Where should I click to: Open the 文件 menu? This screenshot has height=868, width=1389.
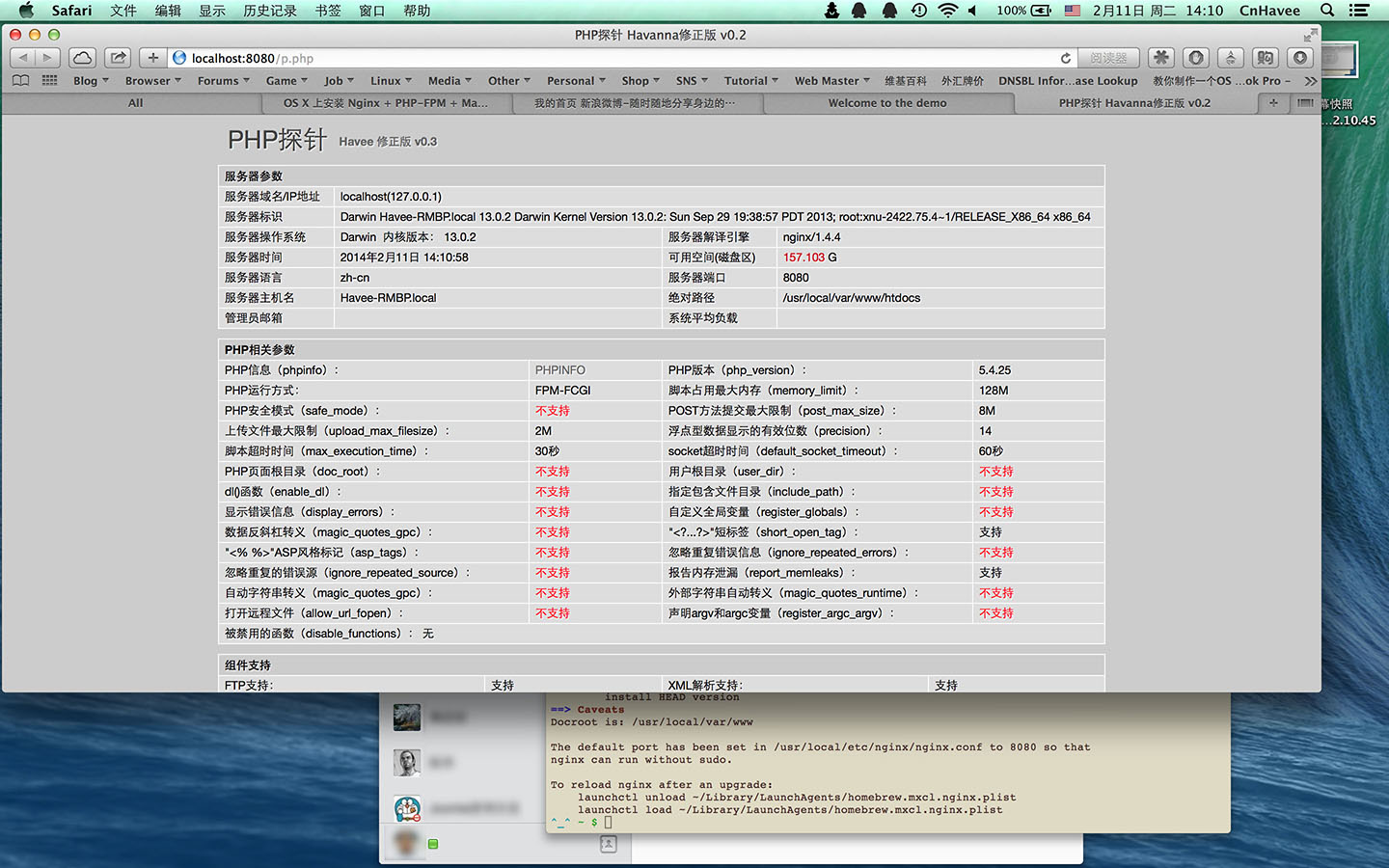click(123, 11)
